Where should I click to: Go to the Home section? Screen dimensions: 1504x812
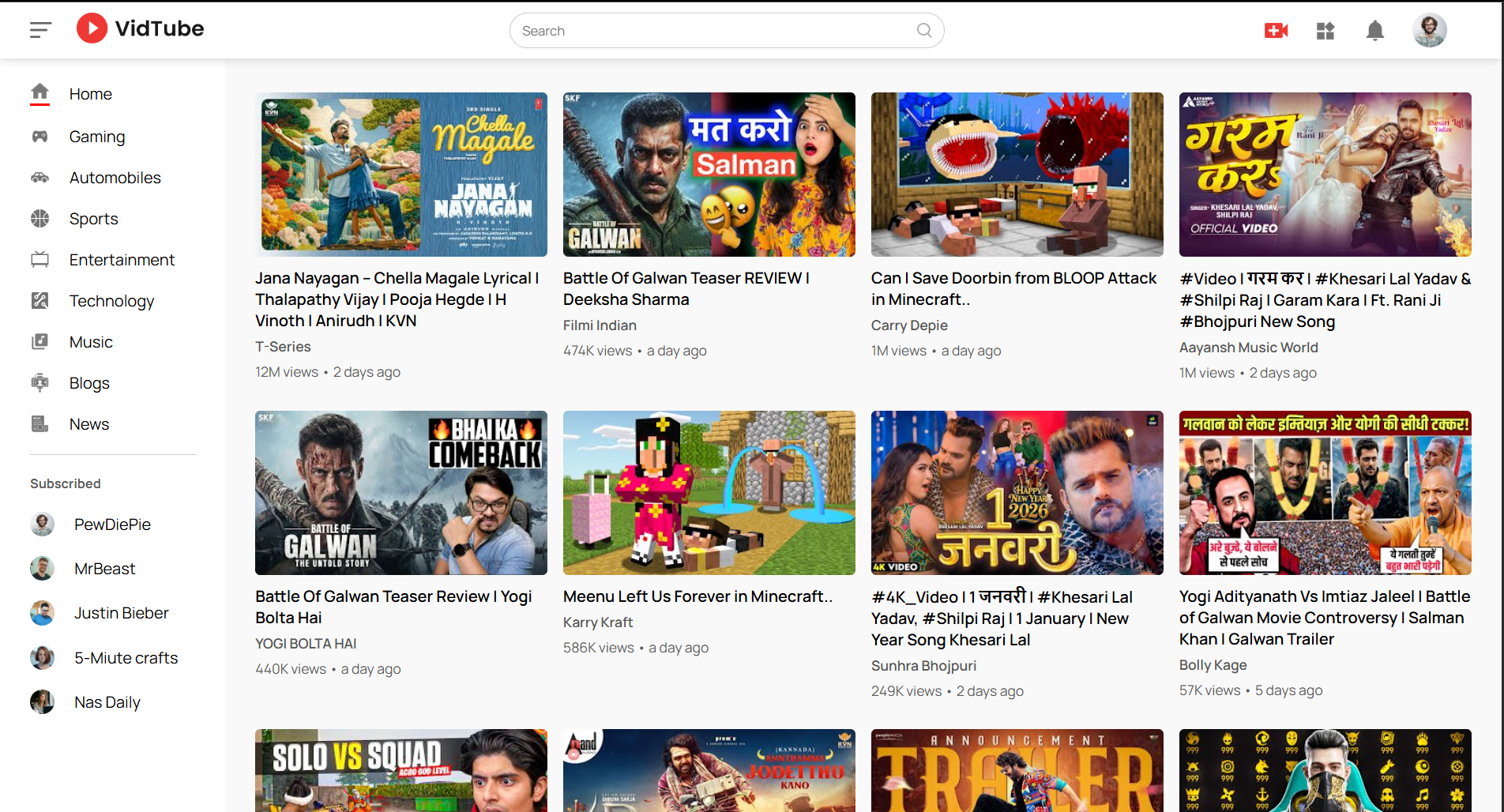pyautogui.click(x=90, y=94)
